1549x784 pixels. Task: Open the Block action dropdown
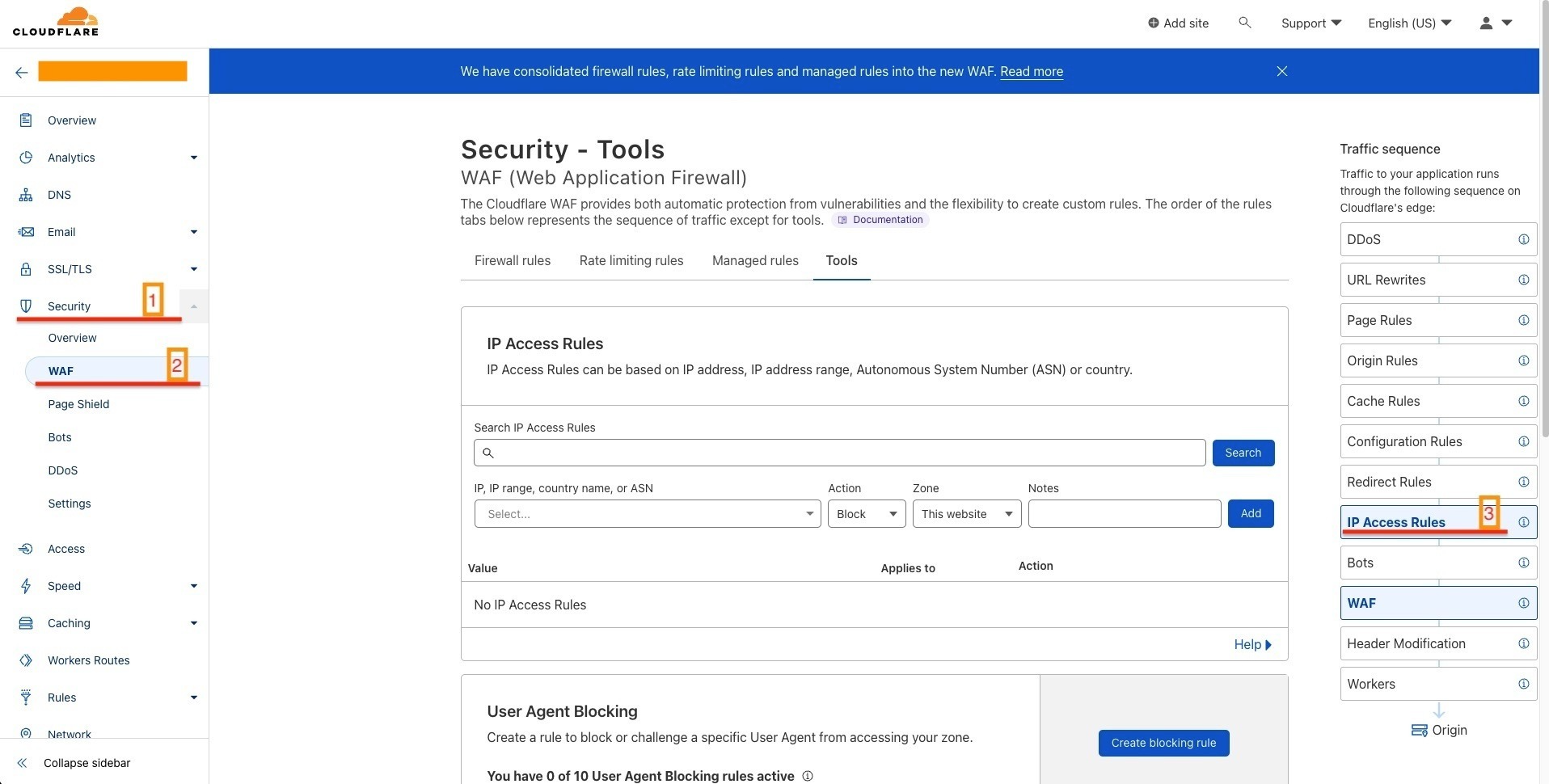point(867,514)
